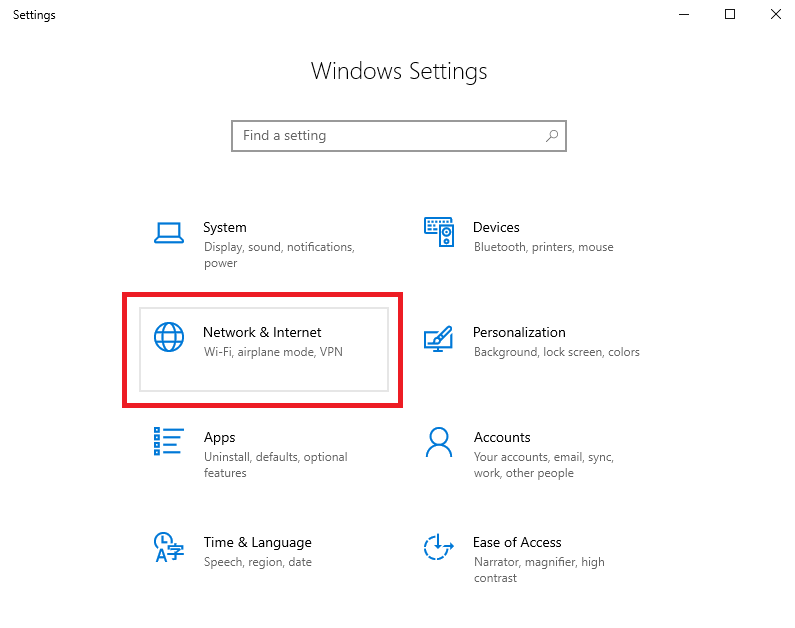Open the System laptop icon

click(169, 233)
